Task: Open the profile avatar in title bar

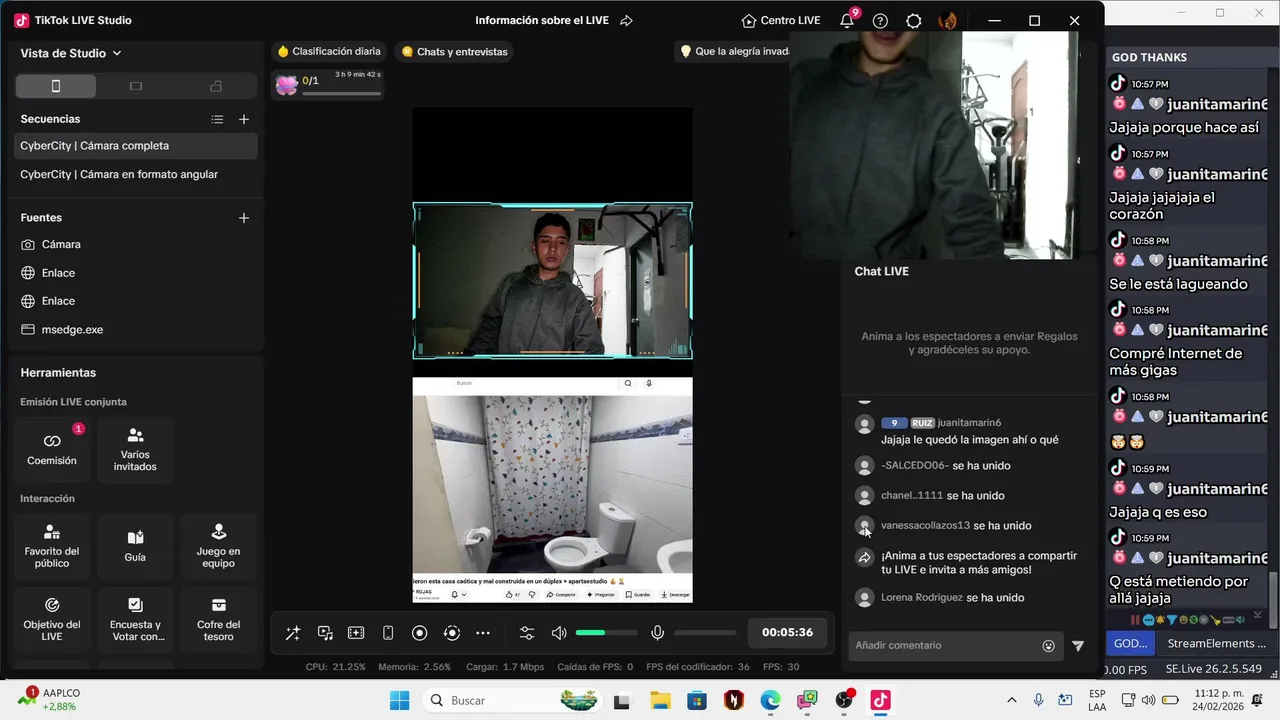Action: click(x=948, y=21)
